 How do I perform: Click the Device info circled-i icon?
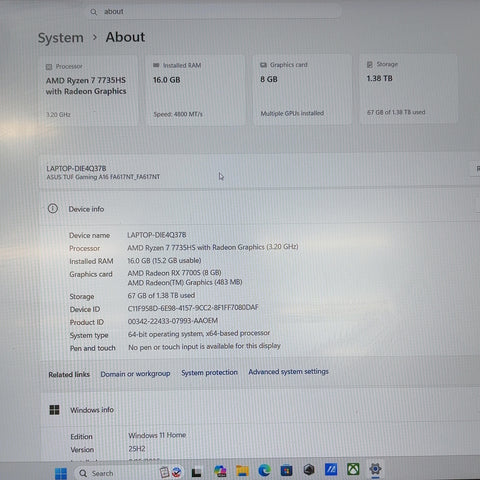coord(53,209)
